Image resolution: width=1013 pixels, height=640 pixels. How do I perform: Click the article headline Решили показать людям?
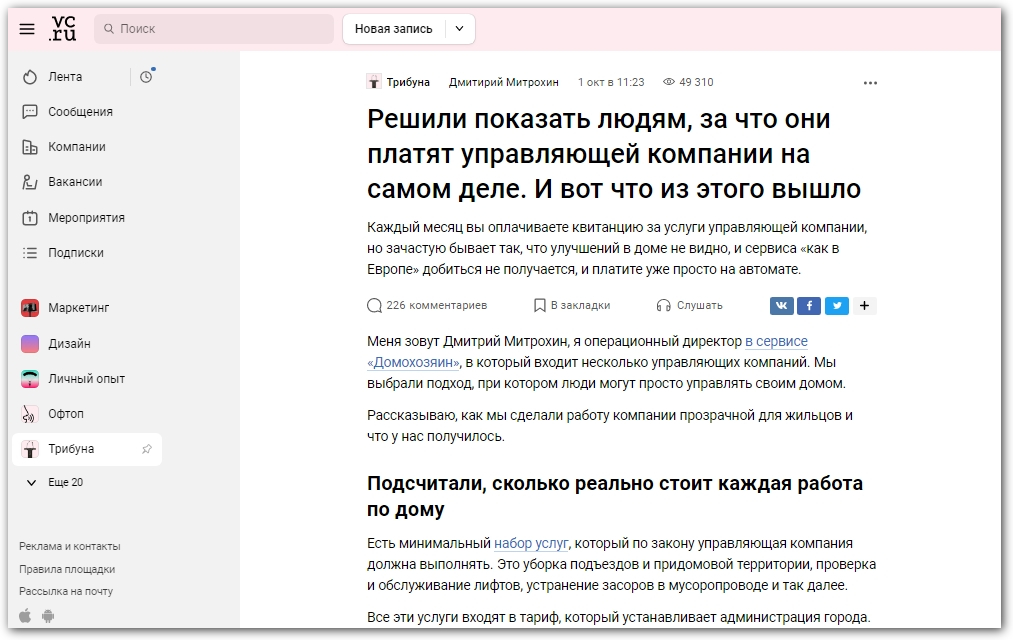coord(614,154)
